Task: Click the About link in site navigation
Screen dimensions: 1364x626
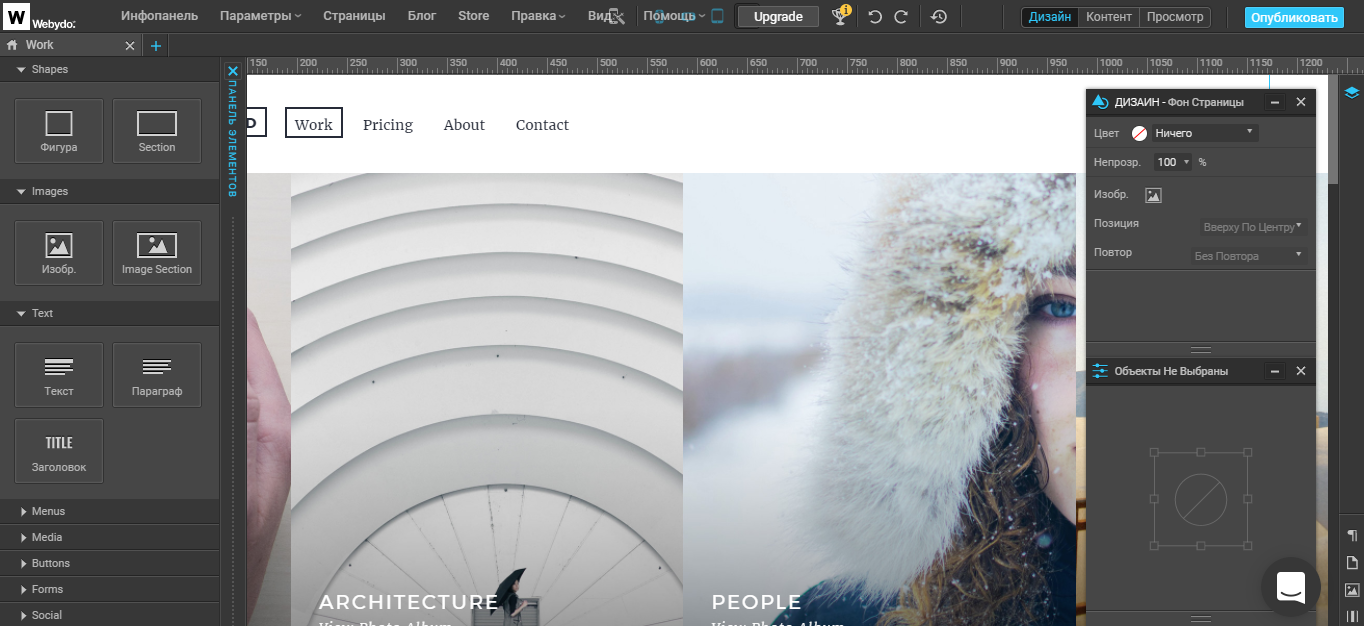Action: click(464, 125)
